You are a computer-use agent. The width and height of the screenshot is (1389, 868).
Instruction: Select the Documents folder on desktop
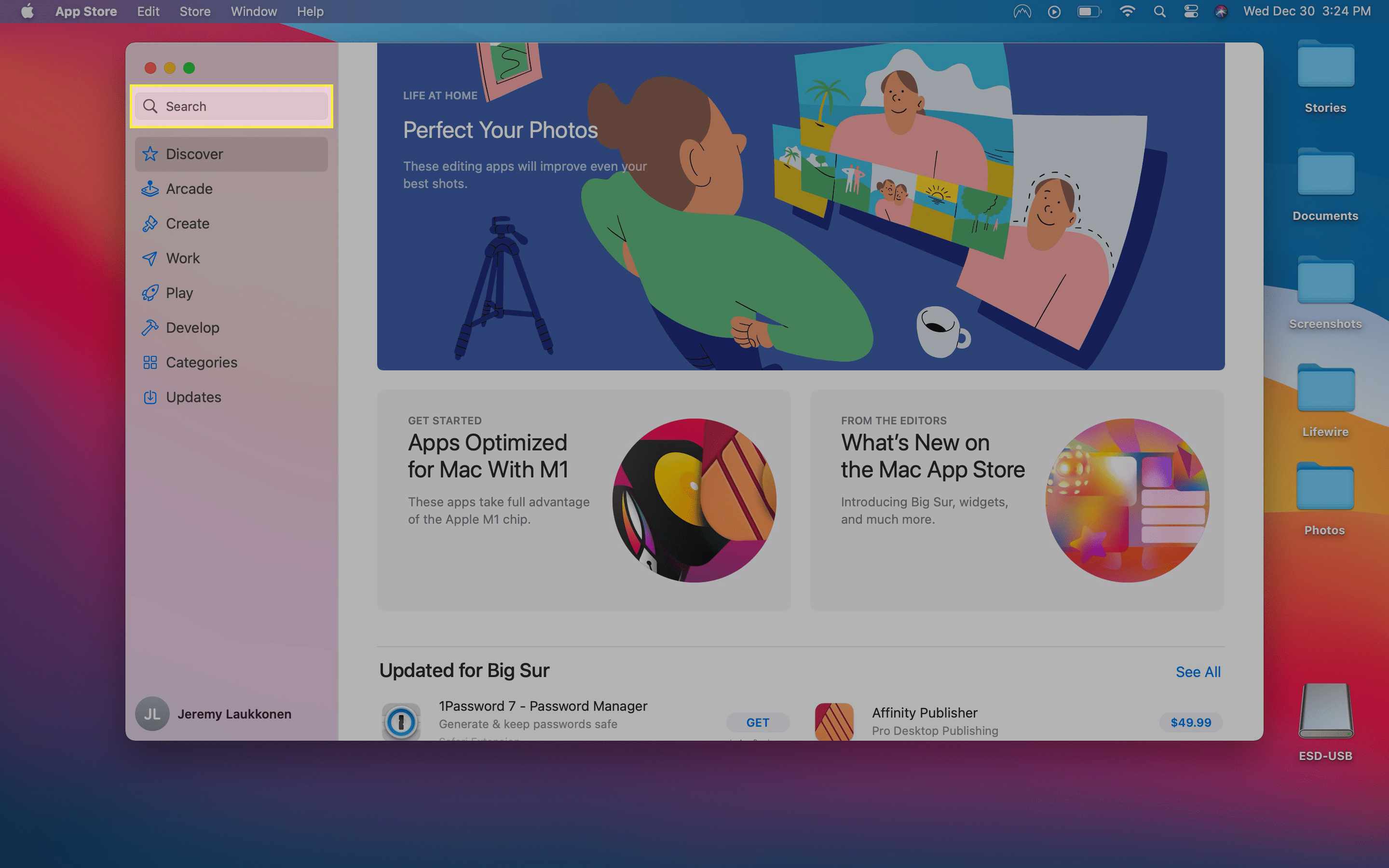click(1325, 185)
